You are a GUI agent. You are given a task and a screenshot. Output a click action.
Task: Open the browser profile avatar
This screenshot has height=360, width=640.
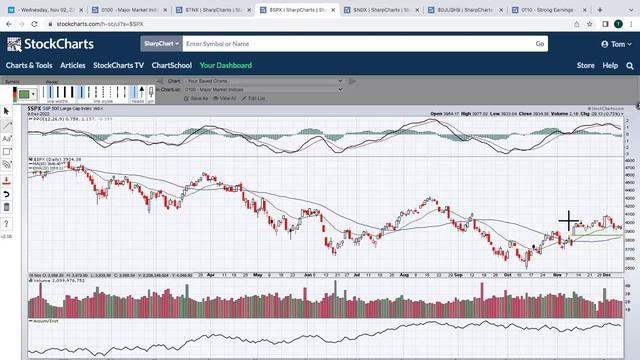pyautogui.click(x=618, y=24)
